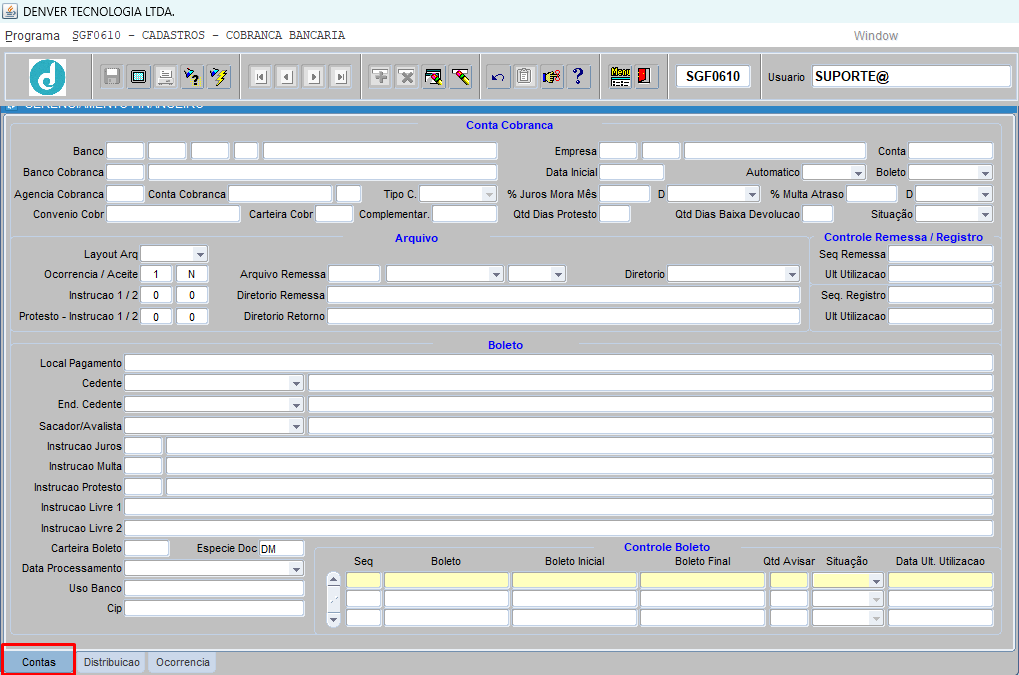Go to the first record

pos(260,77)
